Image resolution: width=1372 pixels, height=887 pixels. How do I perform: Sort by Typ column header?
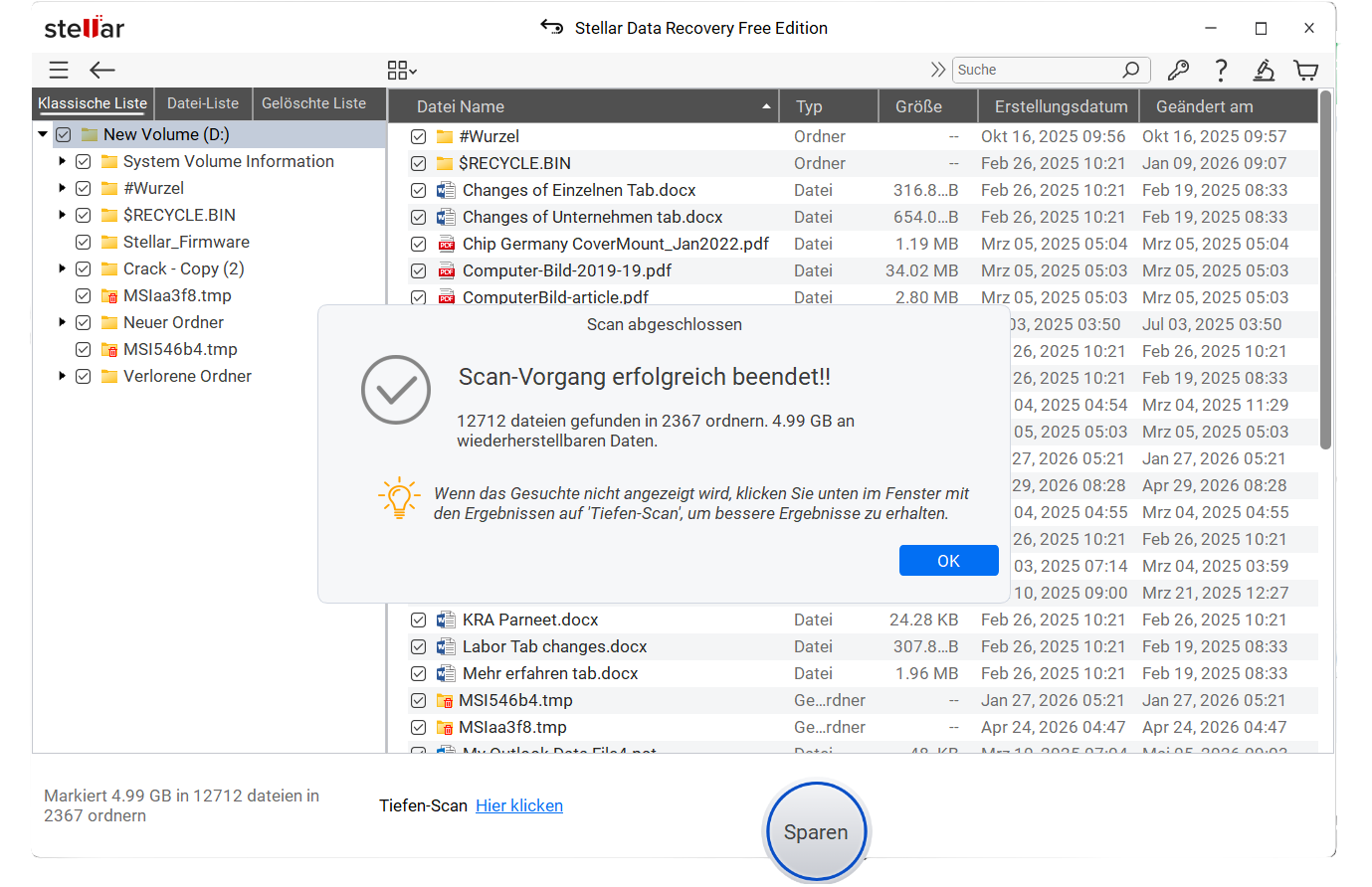(x=830, y=106)
